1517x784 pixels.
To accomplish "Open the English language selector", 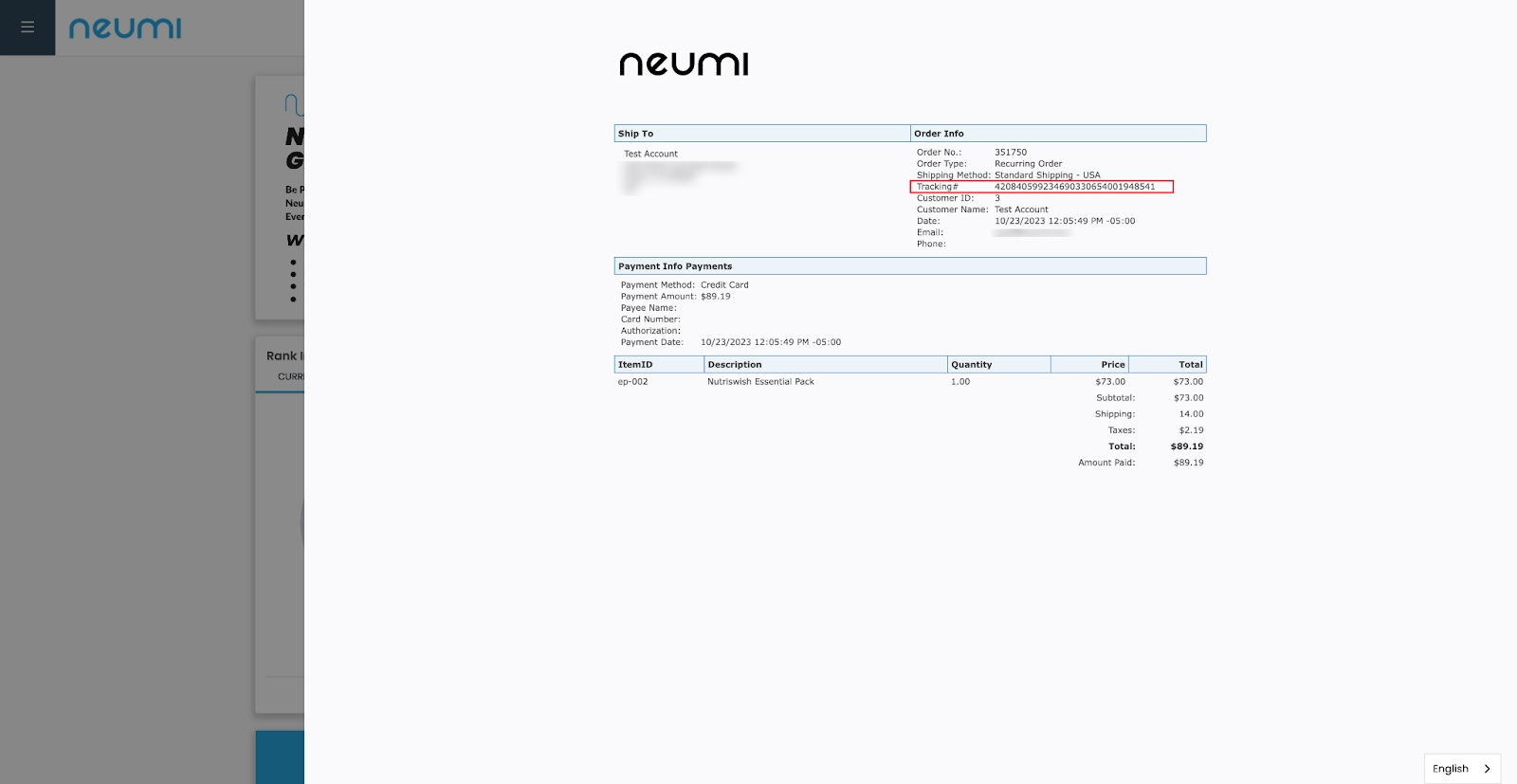I will click(x=1451, y=769).
